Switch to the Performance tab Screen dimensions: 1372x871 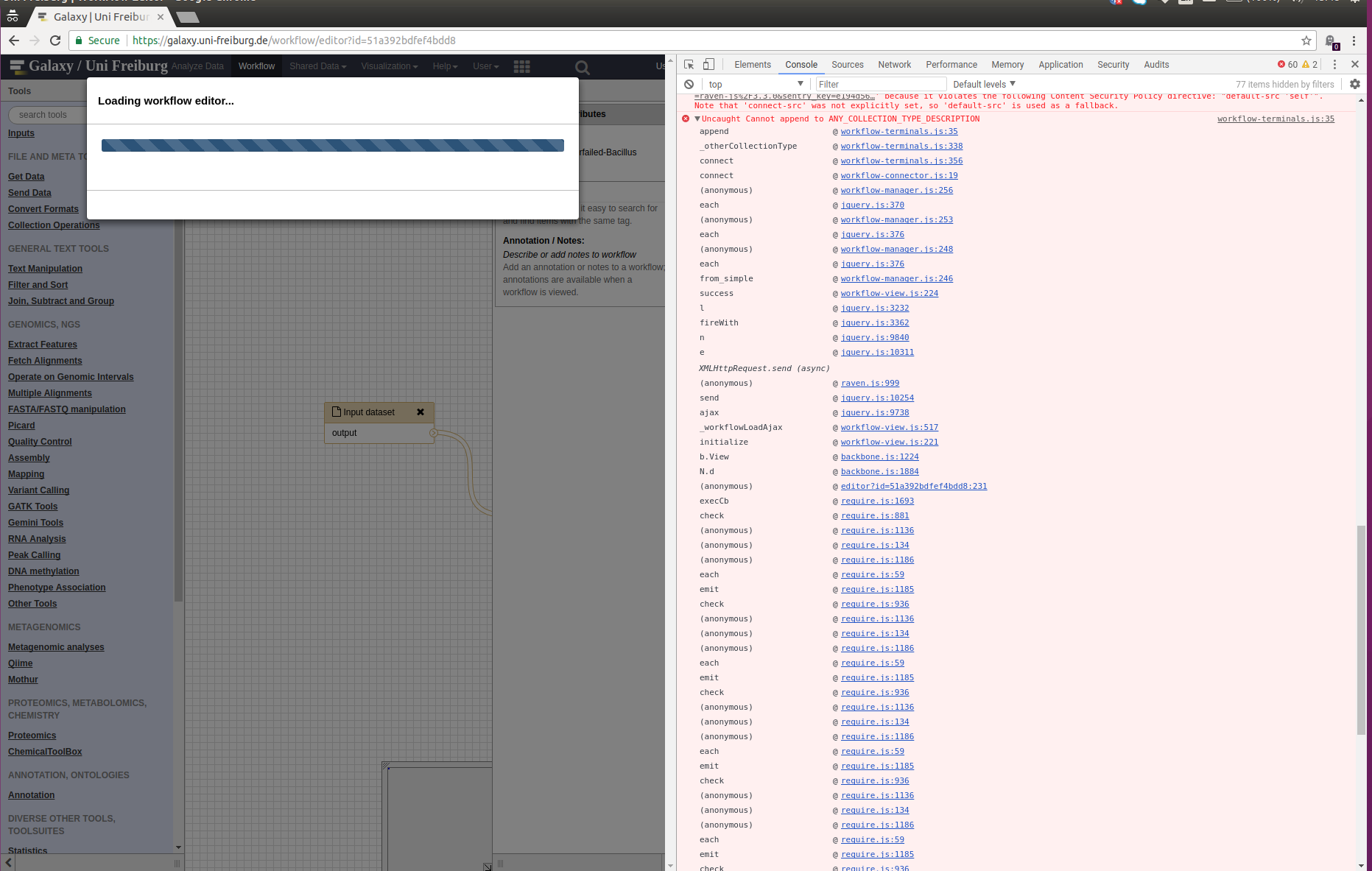[x=951, y=65]
